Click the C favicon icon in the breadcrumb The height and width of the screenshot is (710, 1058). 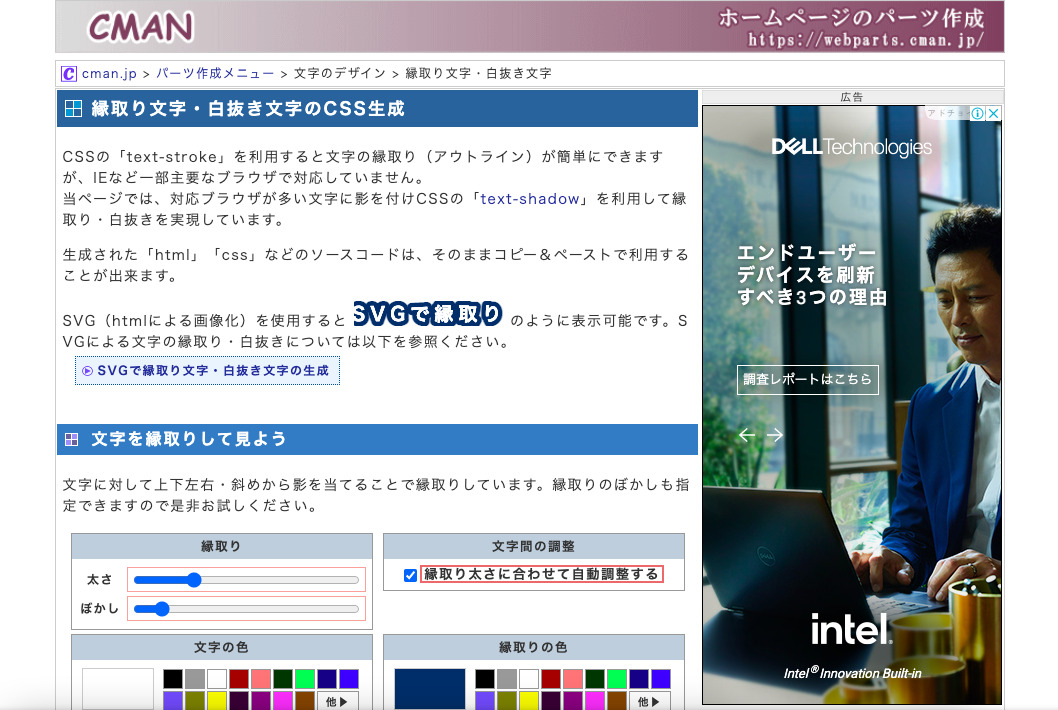(x=68, y=72)
